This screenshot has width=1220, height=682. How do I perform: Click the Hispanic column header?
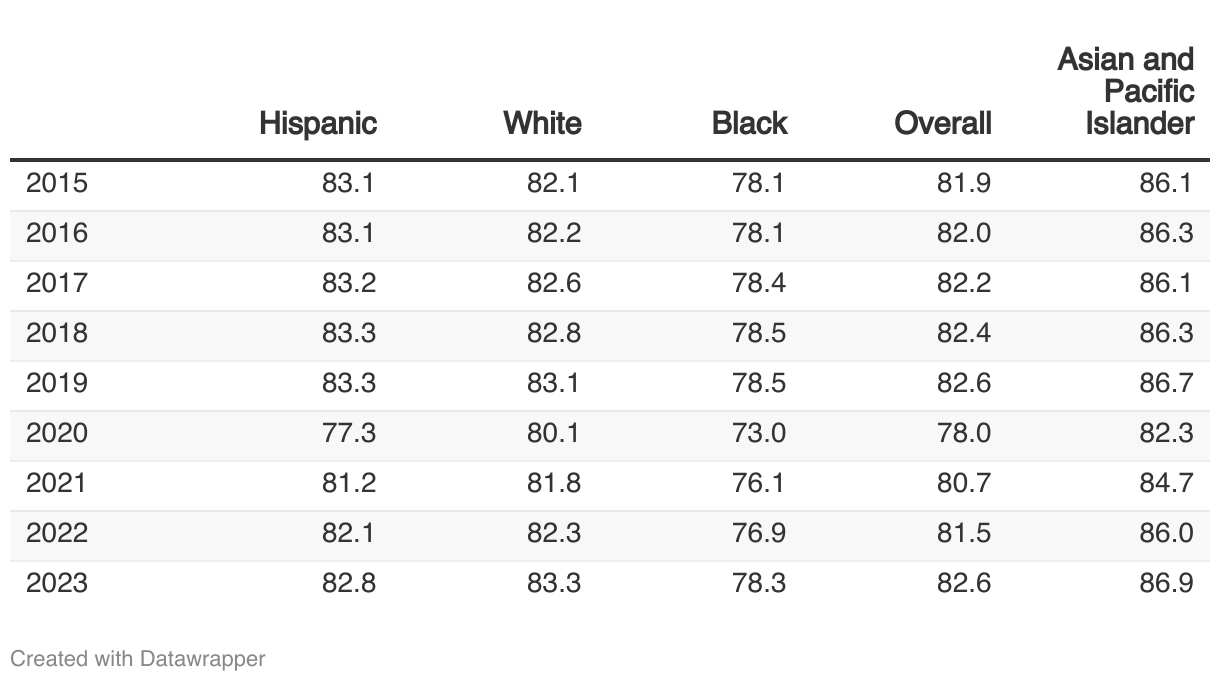point(317,123)
